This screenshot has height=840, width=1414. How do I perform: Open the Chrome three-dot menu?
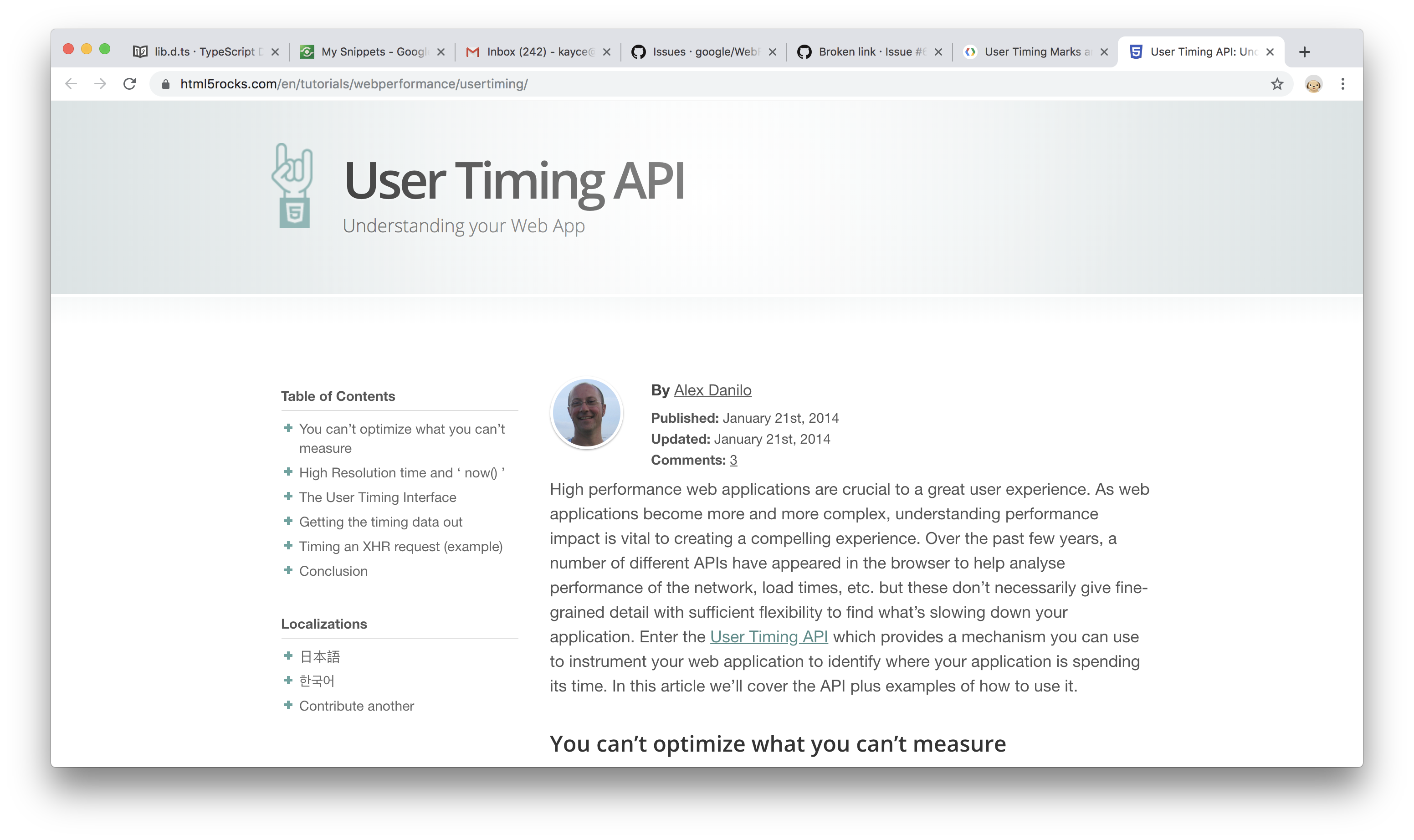(1342, 84)
